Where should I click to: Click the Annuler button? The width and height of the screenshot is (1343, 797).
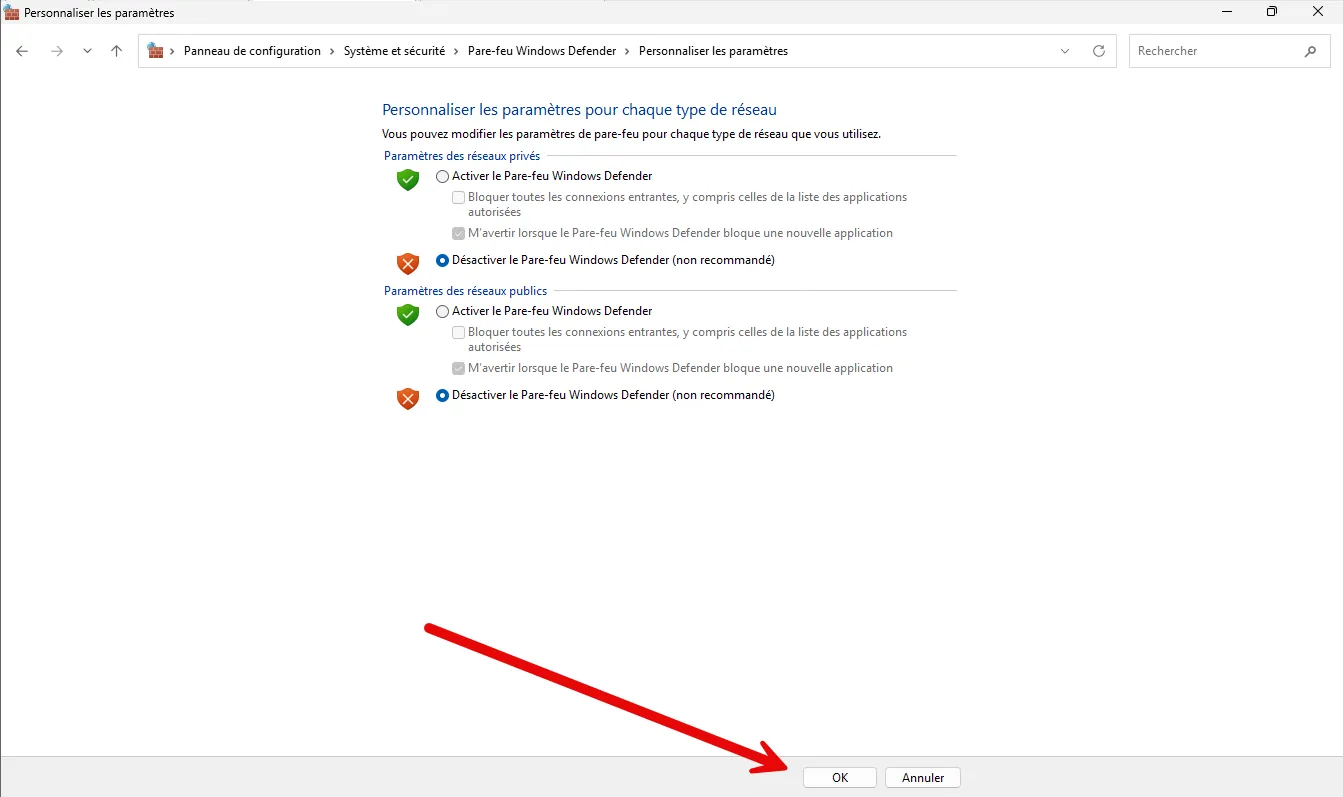pyautogui.click(x=922, y=777)
